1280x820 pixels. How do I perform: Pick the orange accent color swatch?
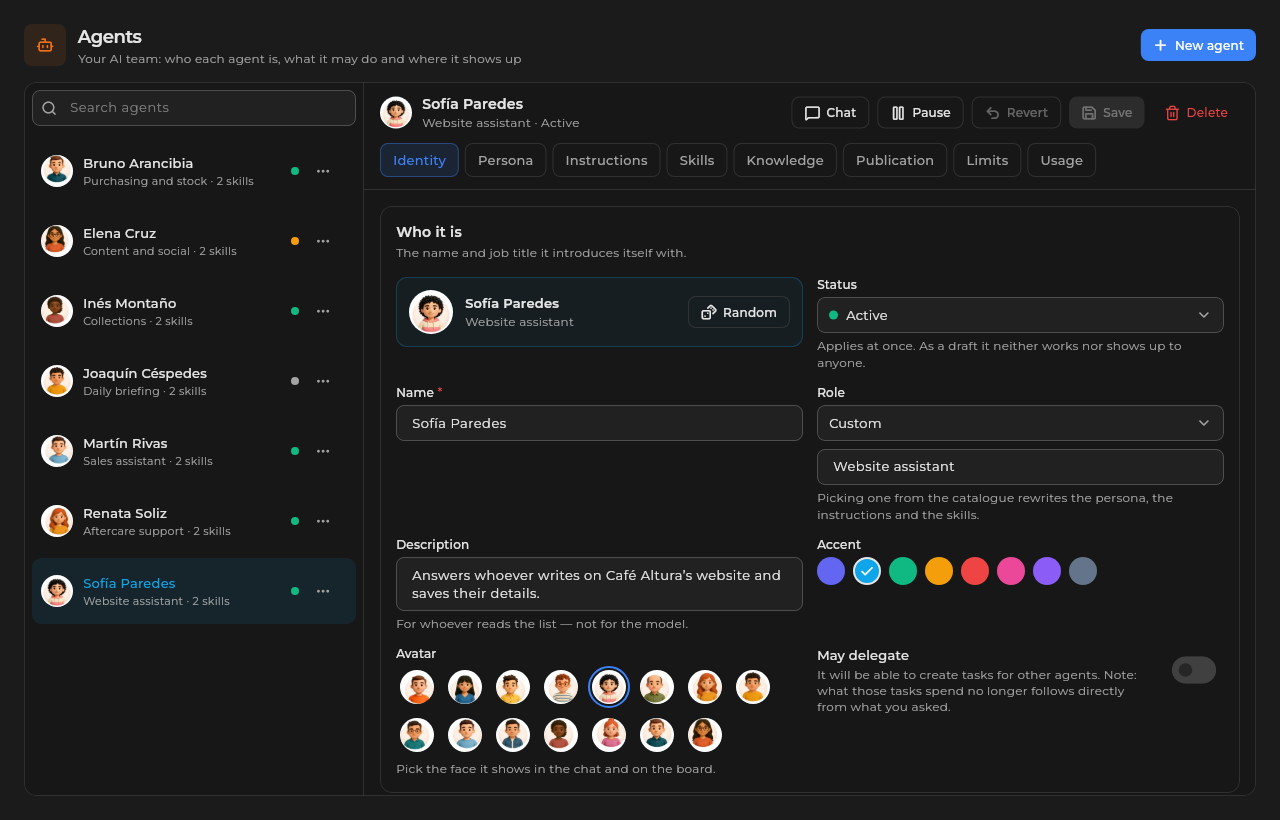[x=939, y=571]
